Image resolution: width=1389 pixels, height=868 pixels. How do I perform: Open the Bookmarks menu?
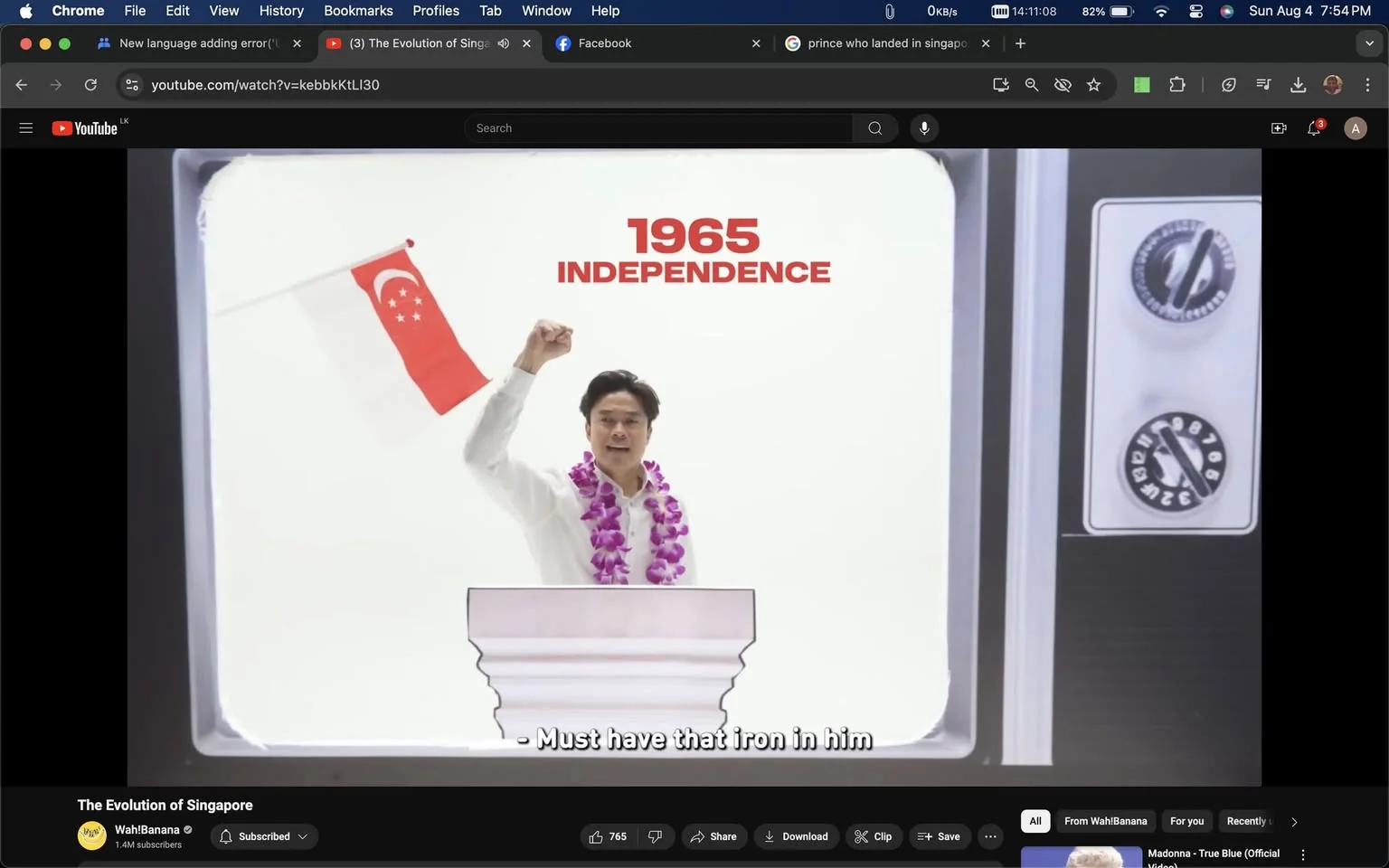tap(358, 11)
